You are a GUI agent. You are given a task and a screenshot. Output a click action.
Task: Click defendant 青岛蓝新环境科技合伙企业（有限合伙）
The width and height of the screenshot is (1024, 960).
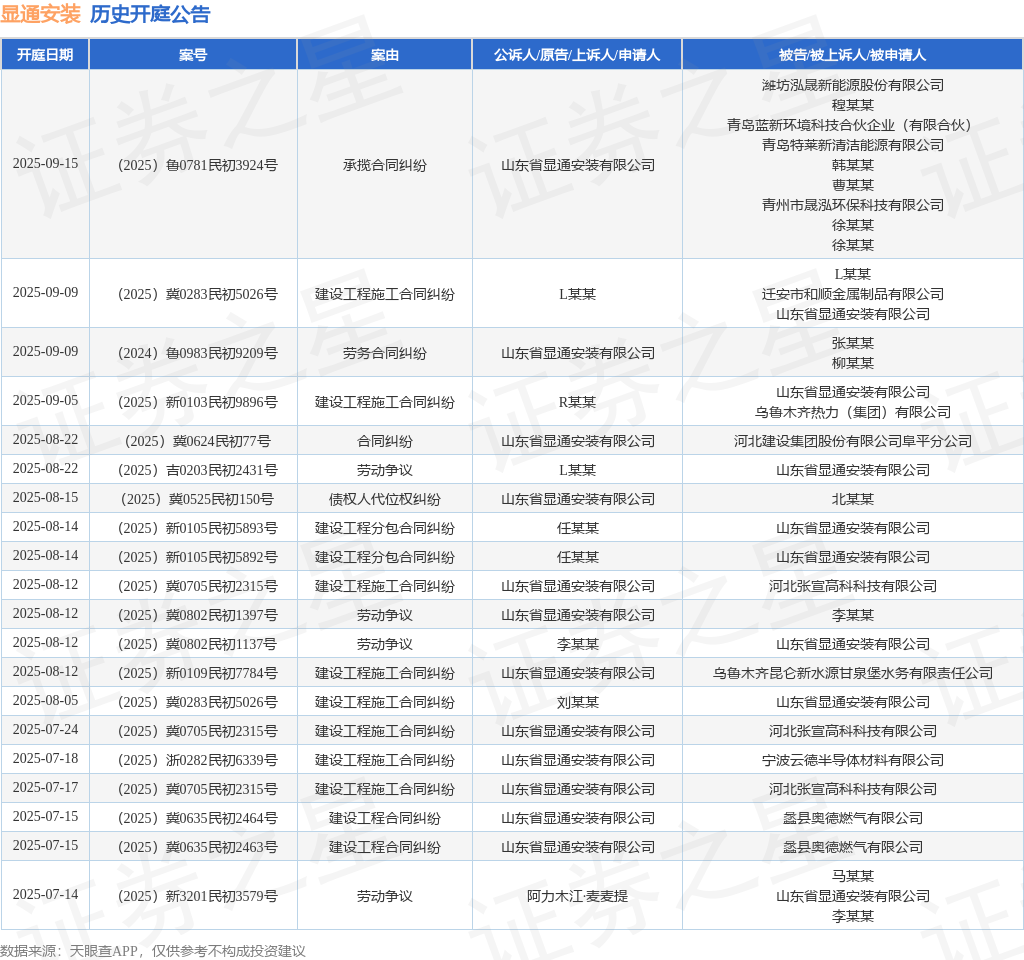coord(852,125)
